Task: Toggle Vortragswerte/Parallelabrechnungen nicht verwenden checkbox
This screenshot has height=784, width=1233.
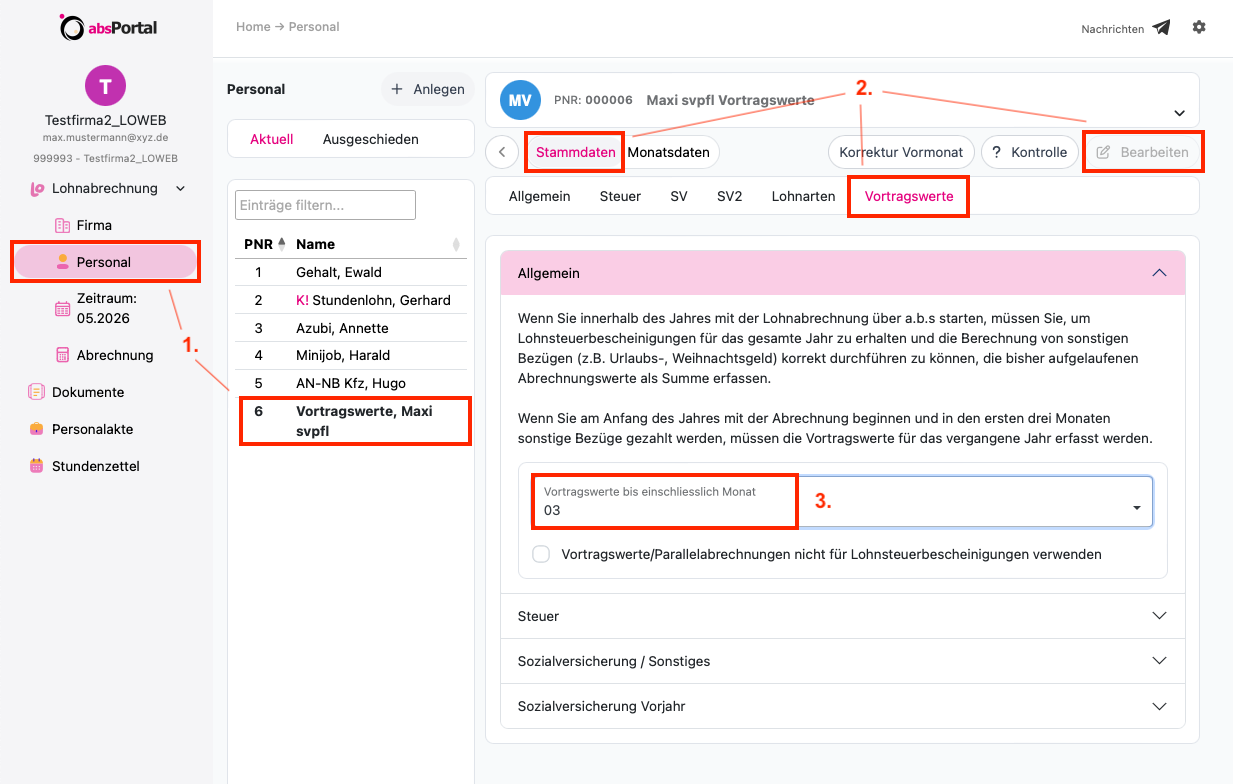Action: tap(541, 554)
